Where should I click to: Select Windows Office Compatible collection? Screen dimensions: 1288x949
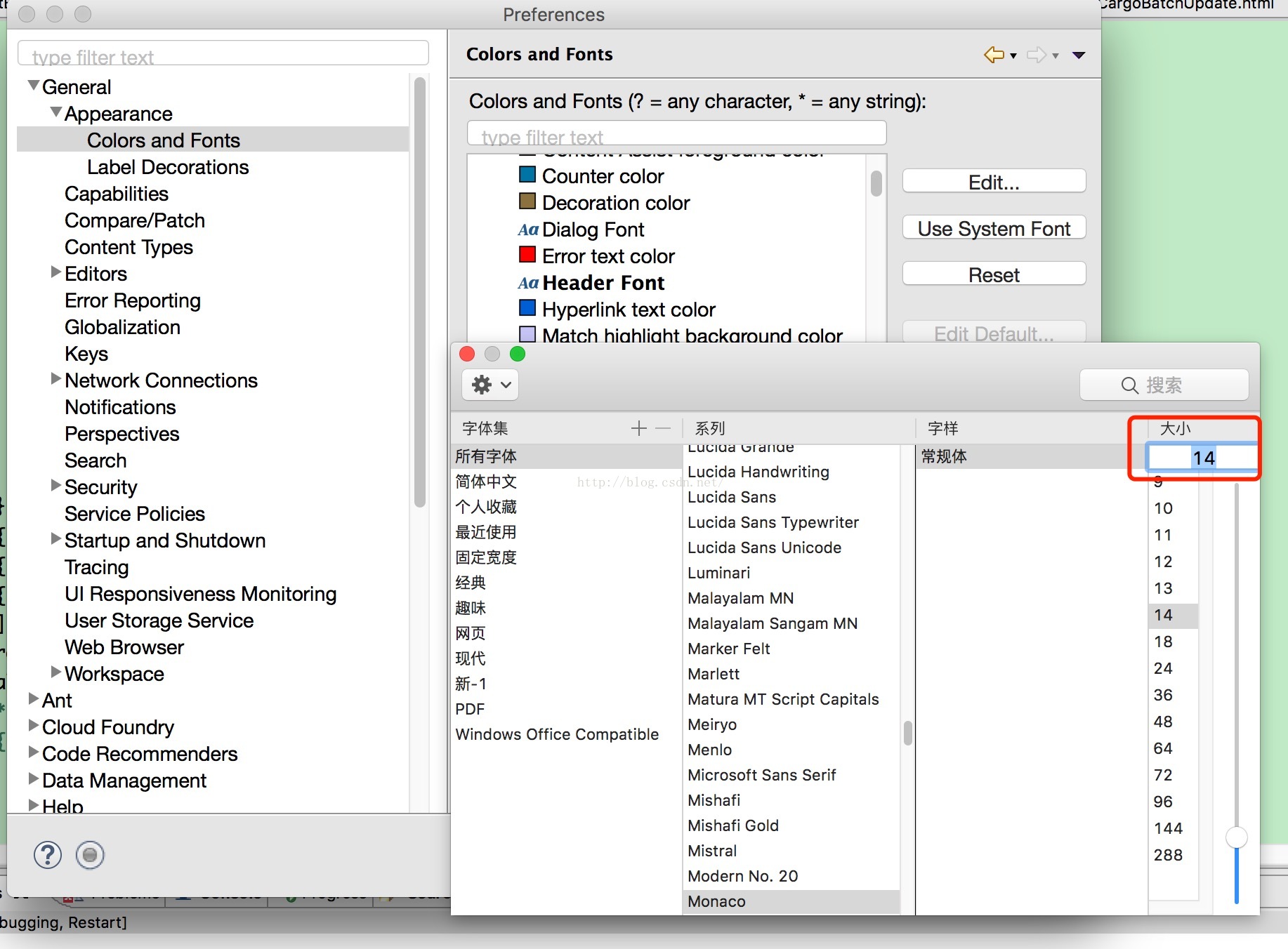tap(557, 734)
